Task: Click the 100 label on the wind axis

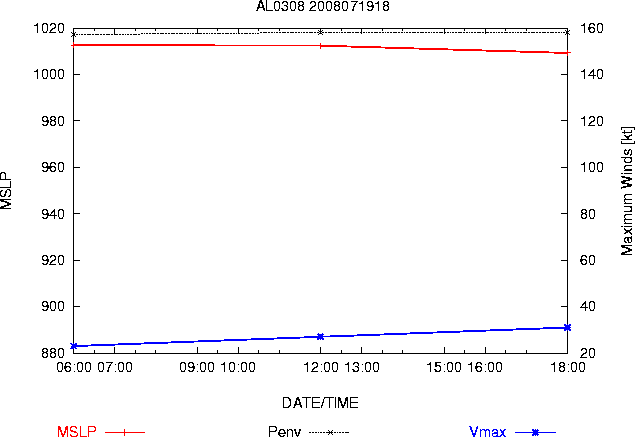Action: [592, 167]
